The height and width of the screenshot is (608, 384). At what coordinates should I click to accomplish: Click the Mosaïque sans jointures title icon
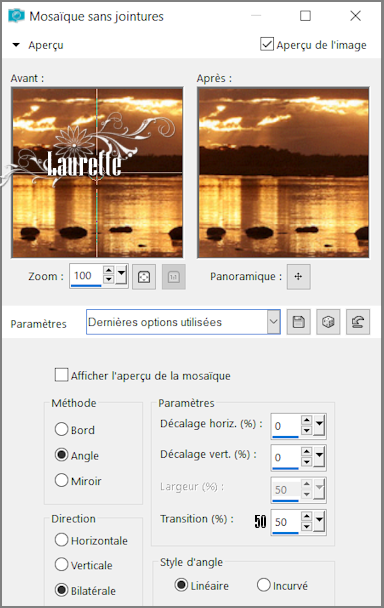(x=16, y=16)
